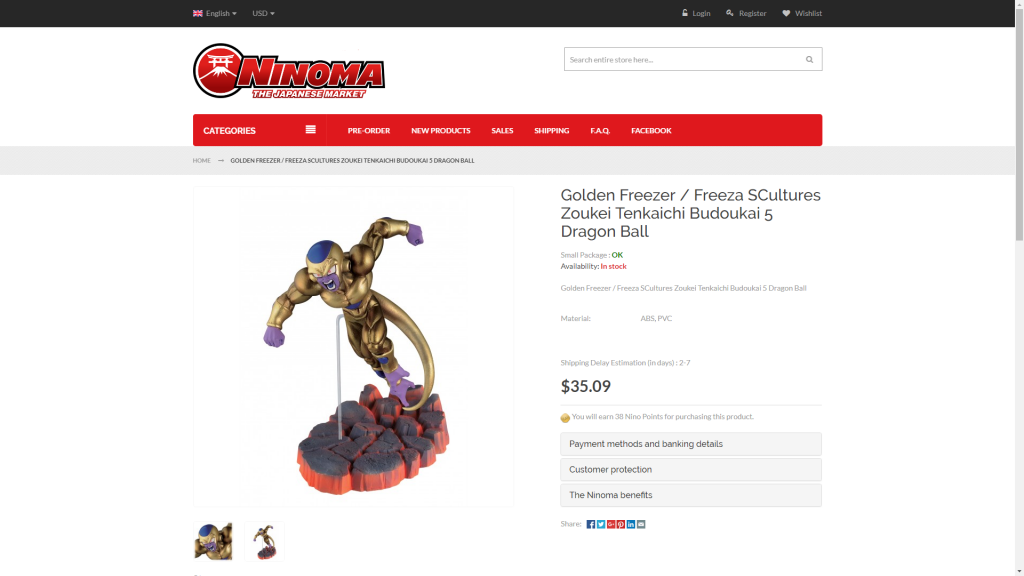The height and width of the screenshot is (576, 1024).
Task: Open the Pre-Order menu item
Action: (369, 131)
